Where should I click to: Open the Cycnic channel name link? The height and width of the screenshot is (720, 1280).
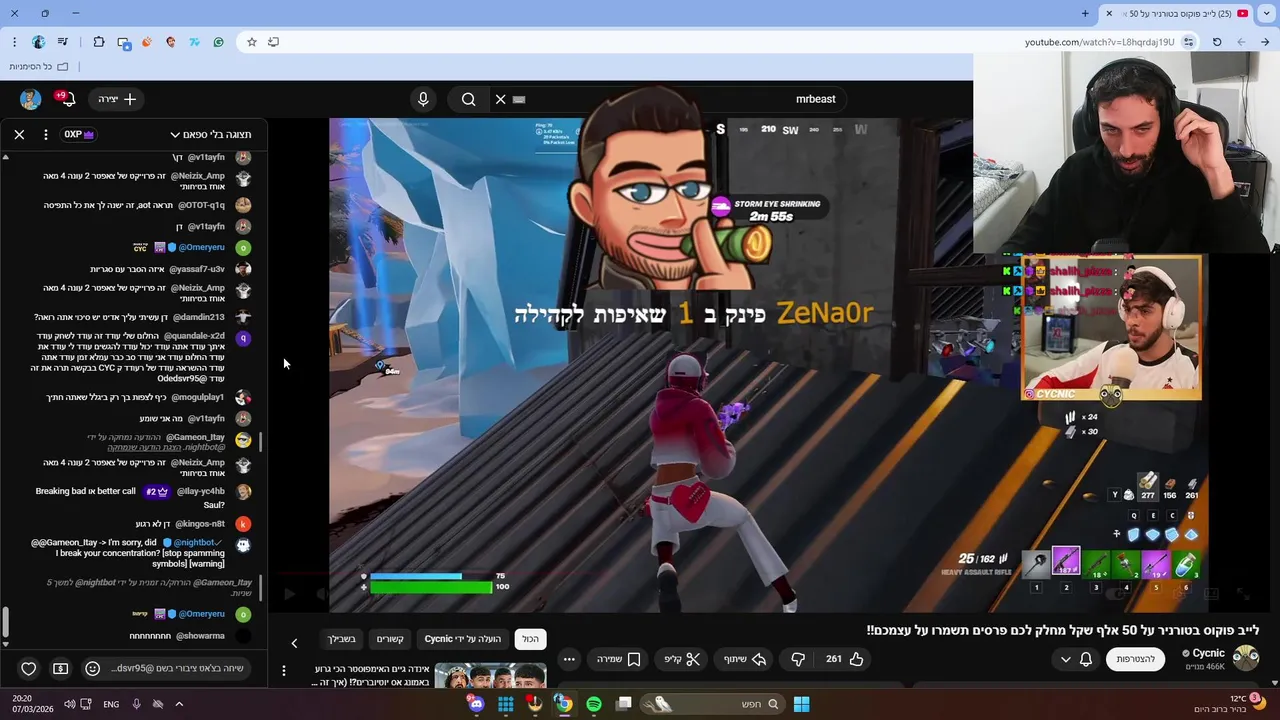coord(1208,653)
